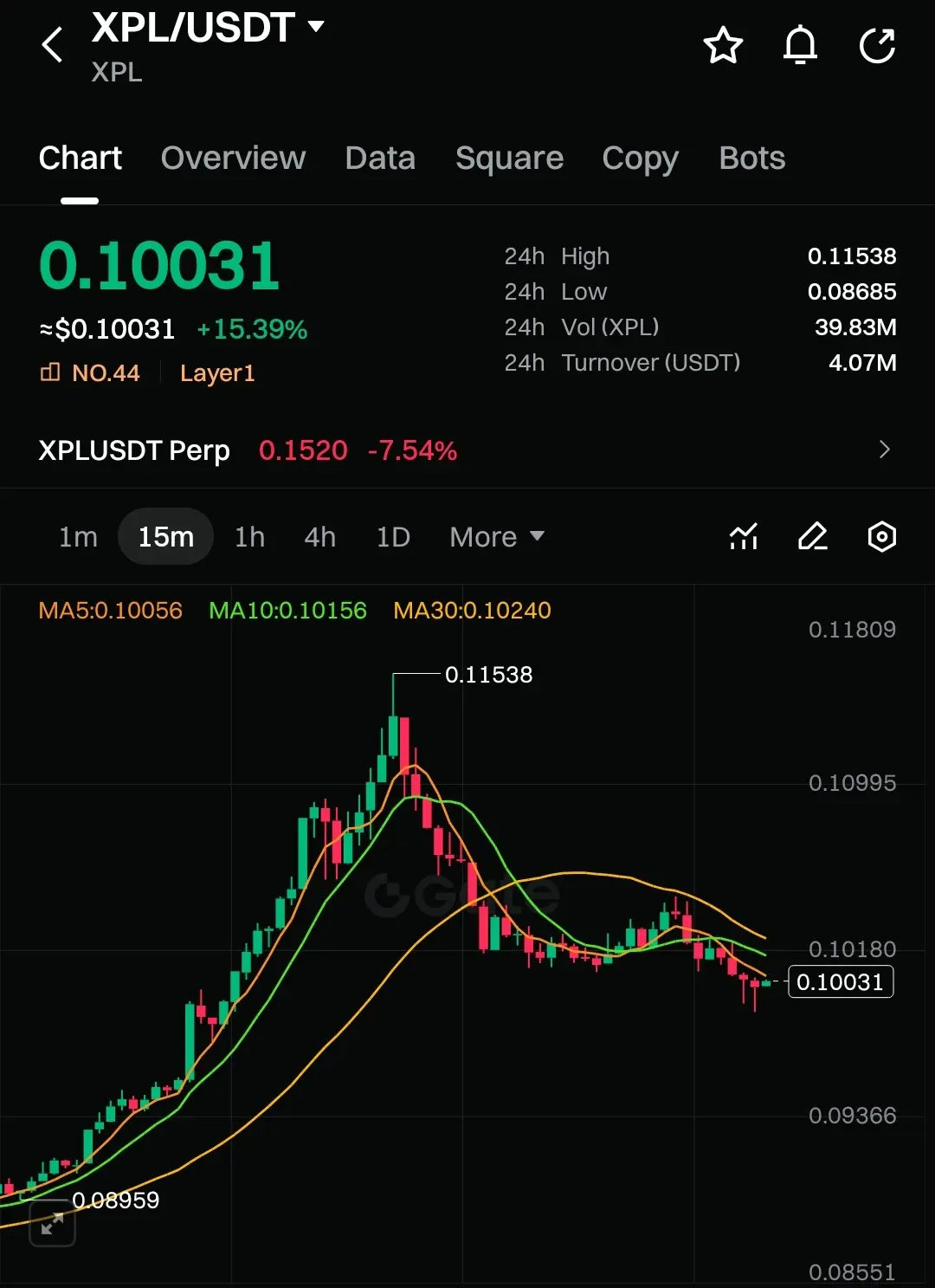Image resolution: width=935 pixels, height=1288 pixels.
Task: Tap the 24h Low value 0.08685
Action: 852,292
